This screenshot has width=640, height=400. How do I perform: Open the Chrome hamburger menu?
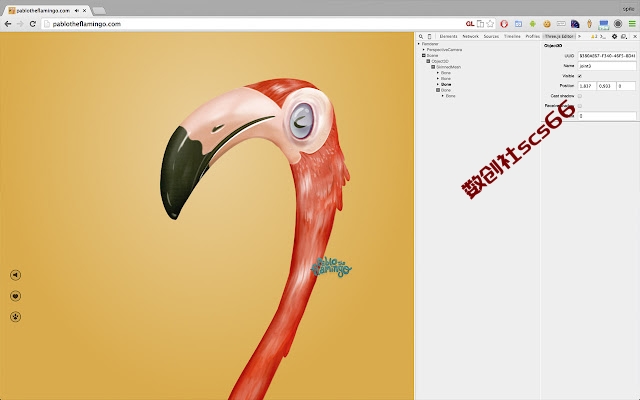pyautogui.click(x=632, y=24)
